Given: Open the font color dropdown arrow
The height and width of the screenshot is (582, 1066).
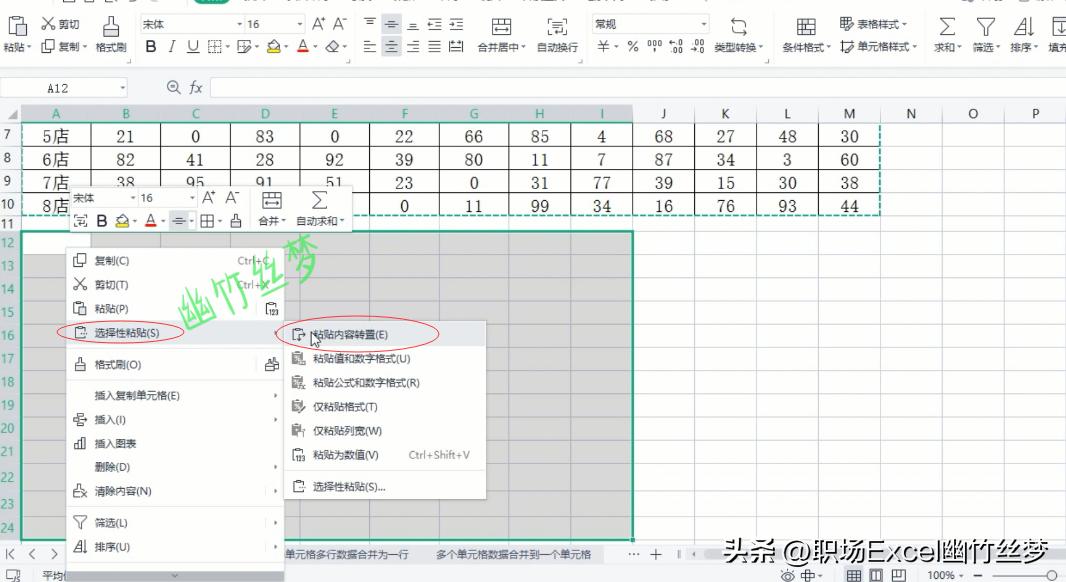Looking at the screenshot, I should click(x=313, y=46).
